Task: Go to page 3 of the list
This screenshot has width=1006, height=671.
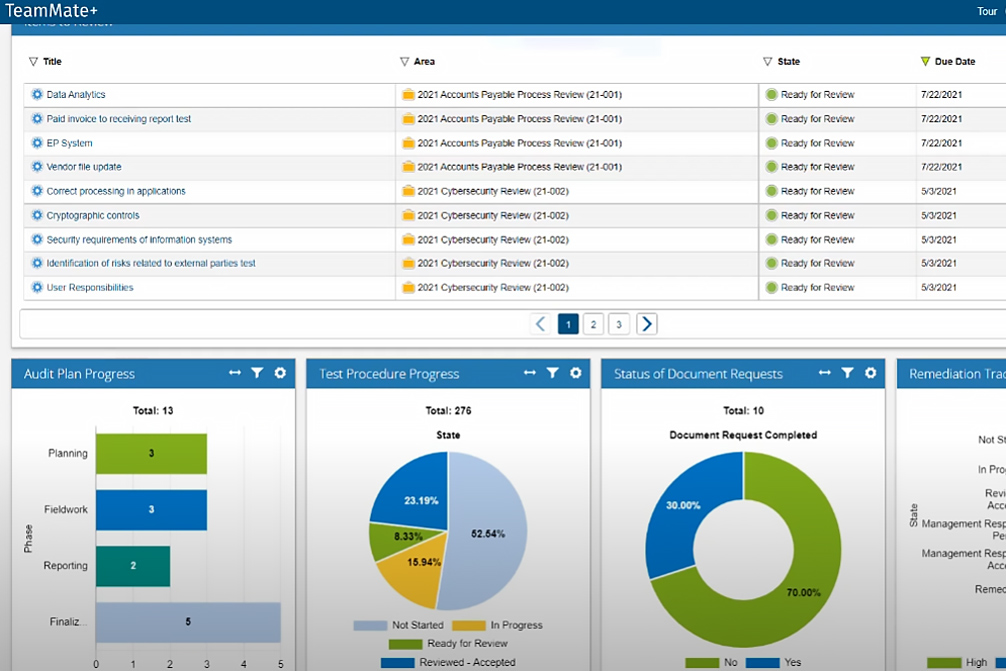Action: click(619, 324)
